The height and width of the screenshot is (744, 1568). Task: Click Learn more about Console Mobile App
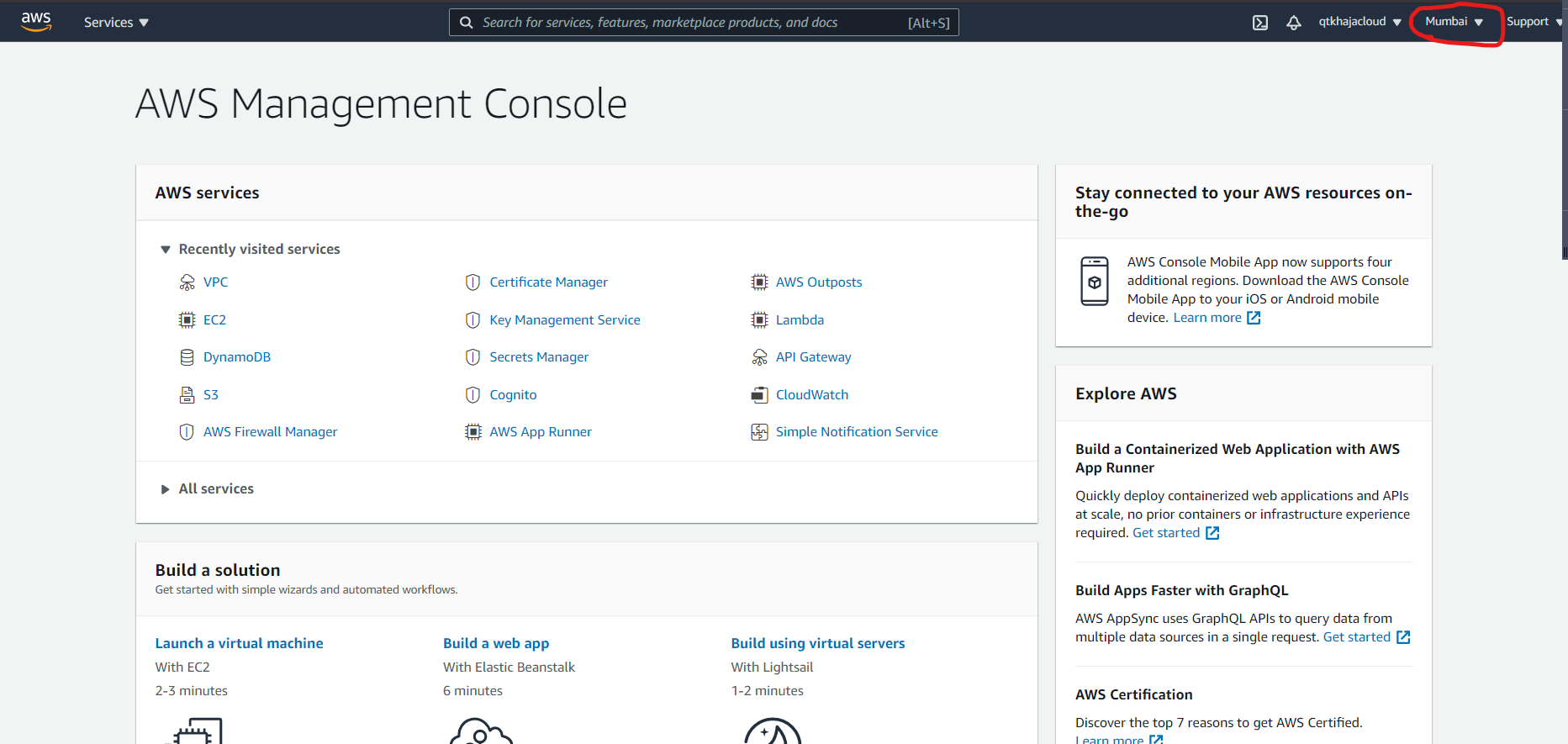pyautogui.click(x=1217, y=318)
